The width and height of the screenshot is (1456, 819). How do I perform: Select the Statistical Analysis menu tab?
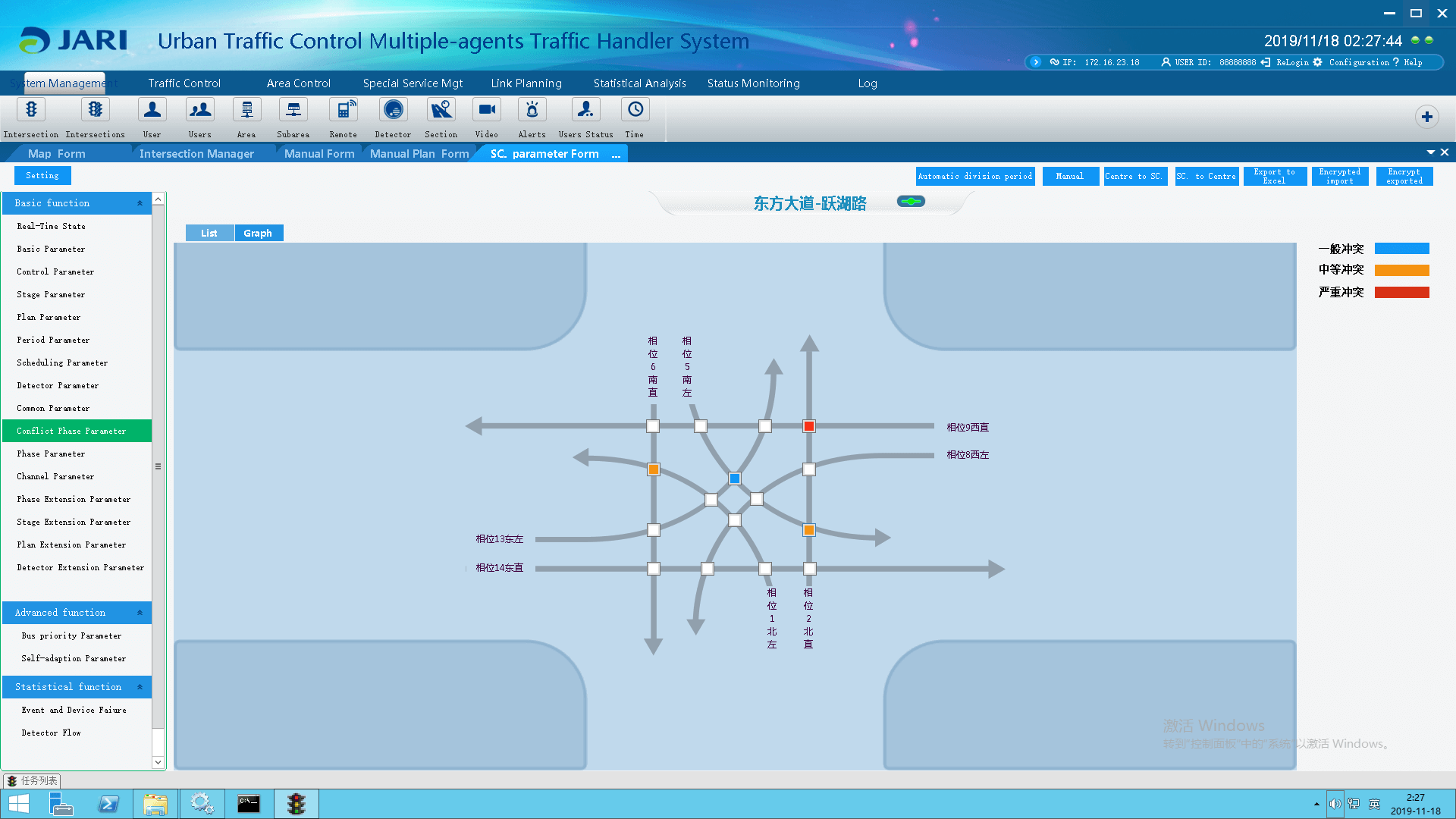pyautogui.click(x=639, y=82)
